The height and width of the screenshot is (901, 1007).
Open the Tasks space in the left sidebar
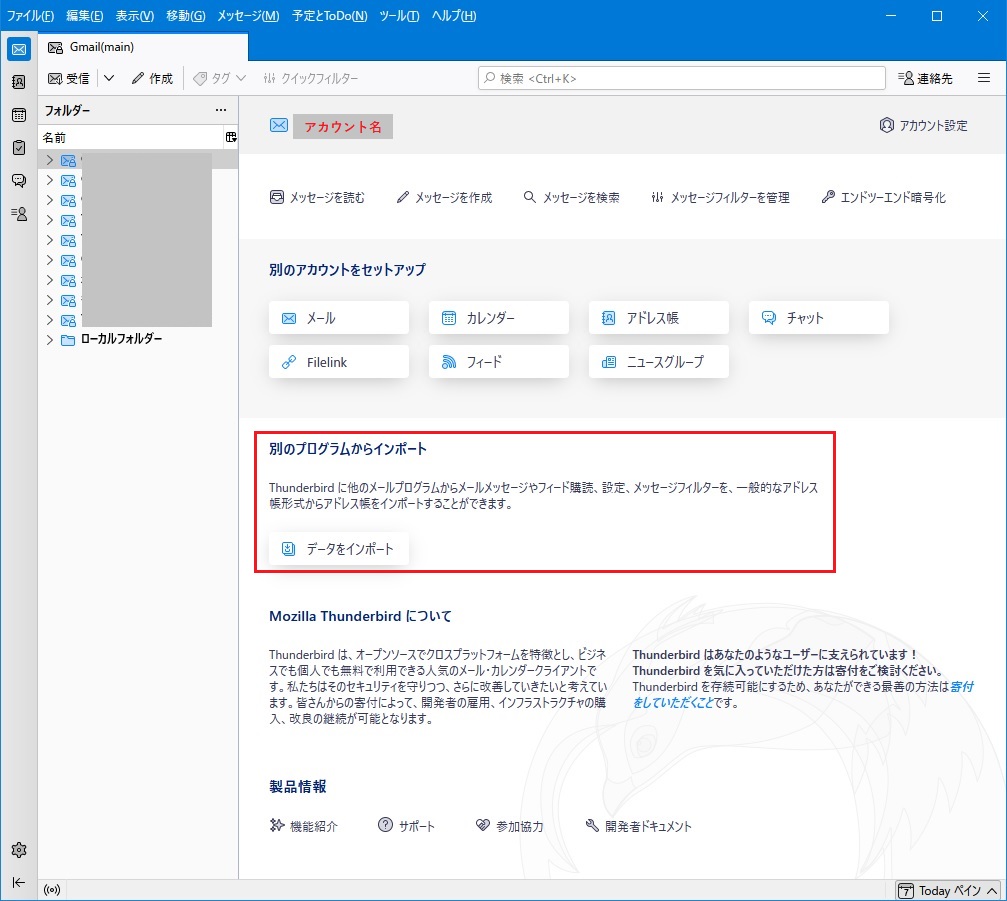(18, 148)
